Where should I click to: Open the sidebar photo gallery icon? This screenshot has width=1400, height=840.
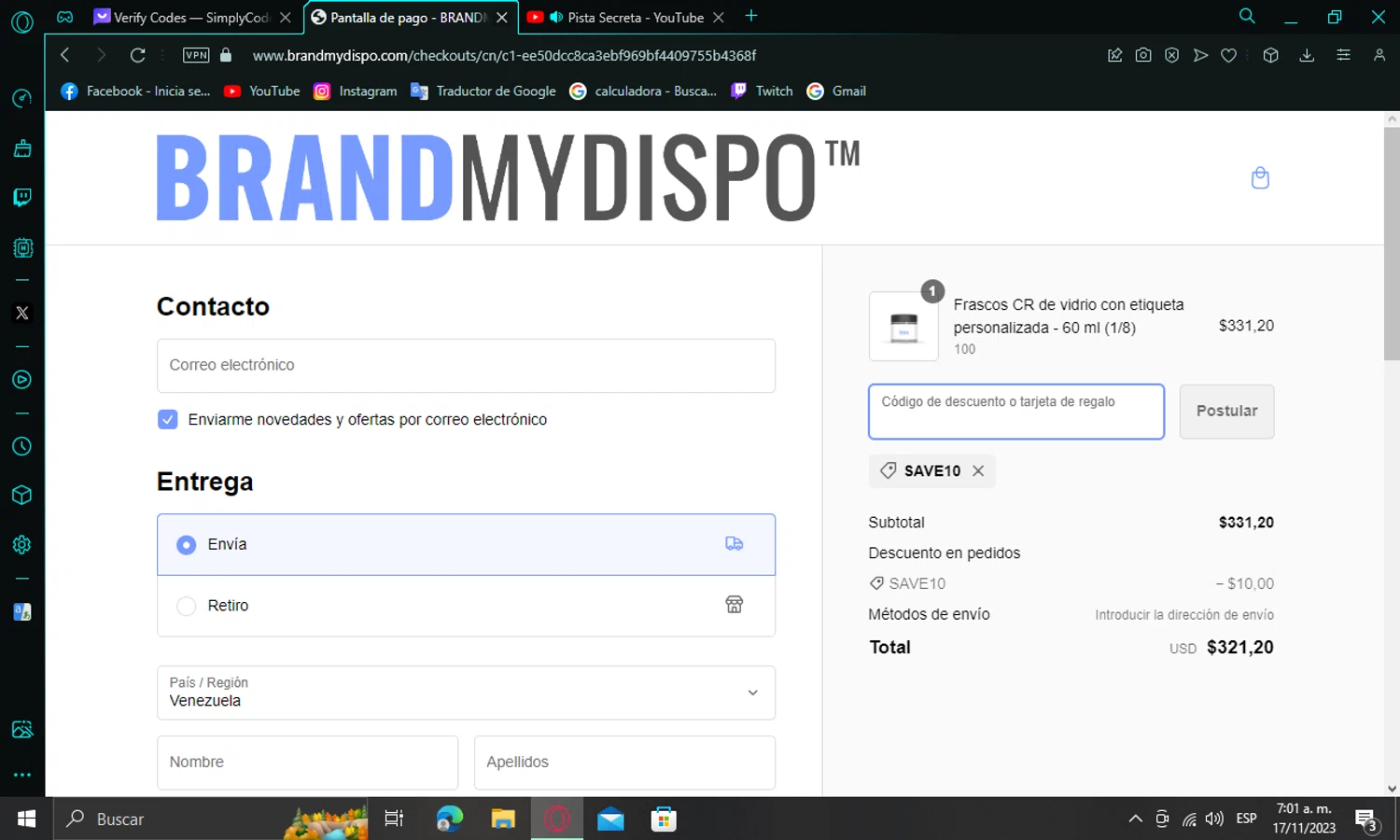point(22,729)
